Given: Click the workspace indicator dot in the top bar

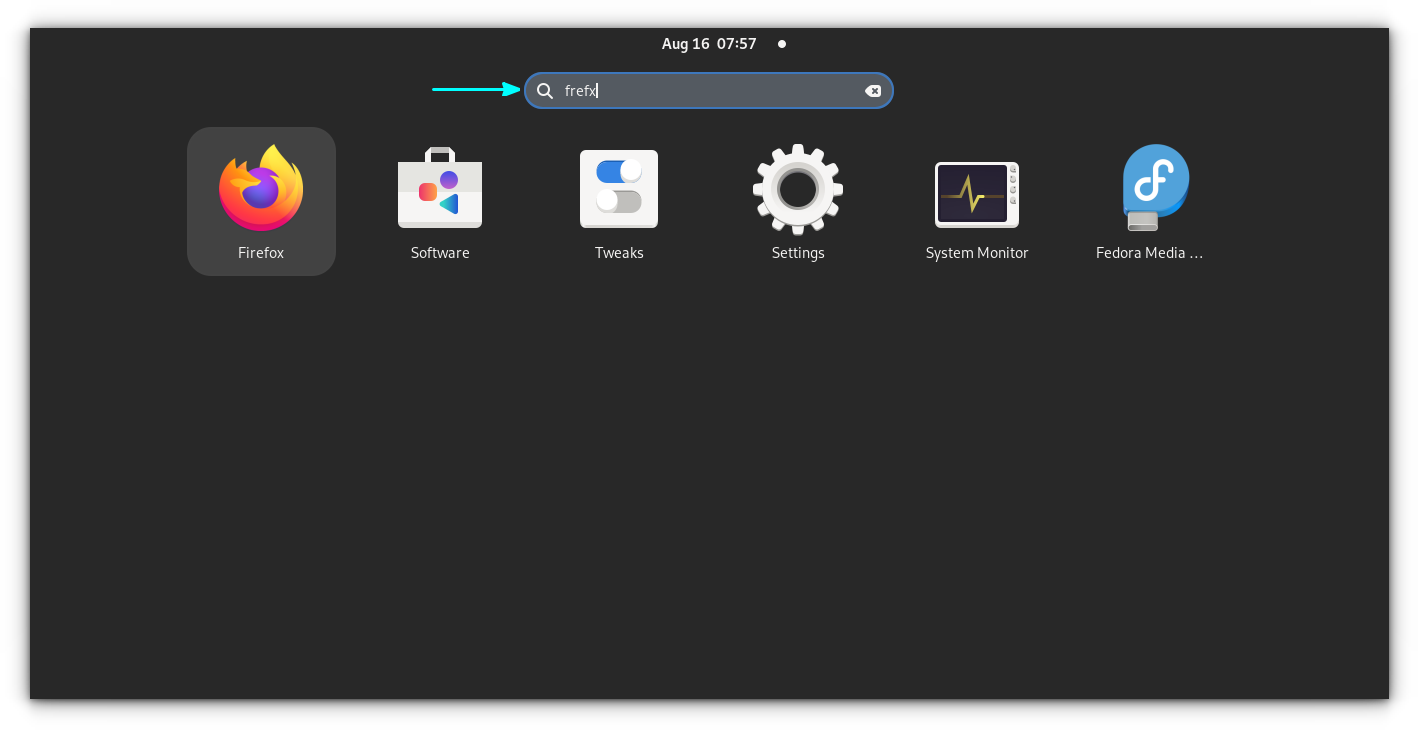Looking at the screenshot, I should 781,43.
